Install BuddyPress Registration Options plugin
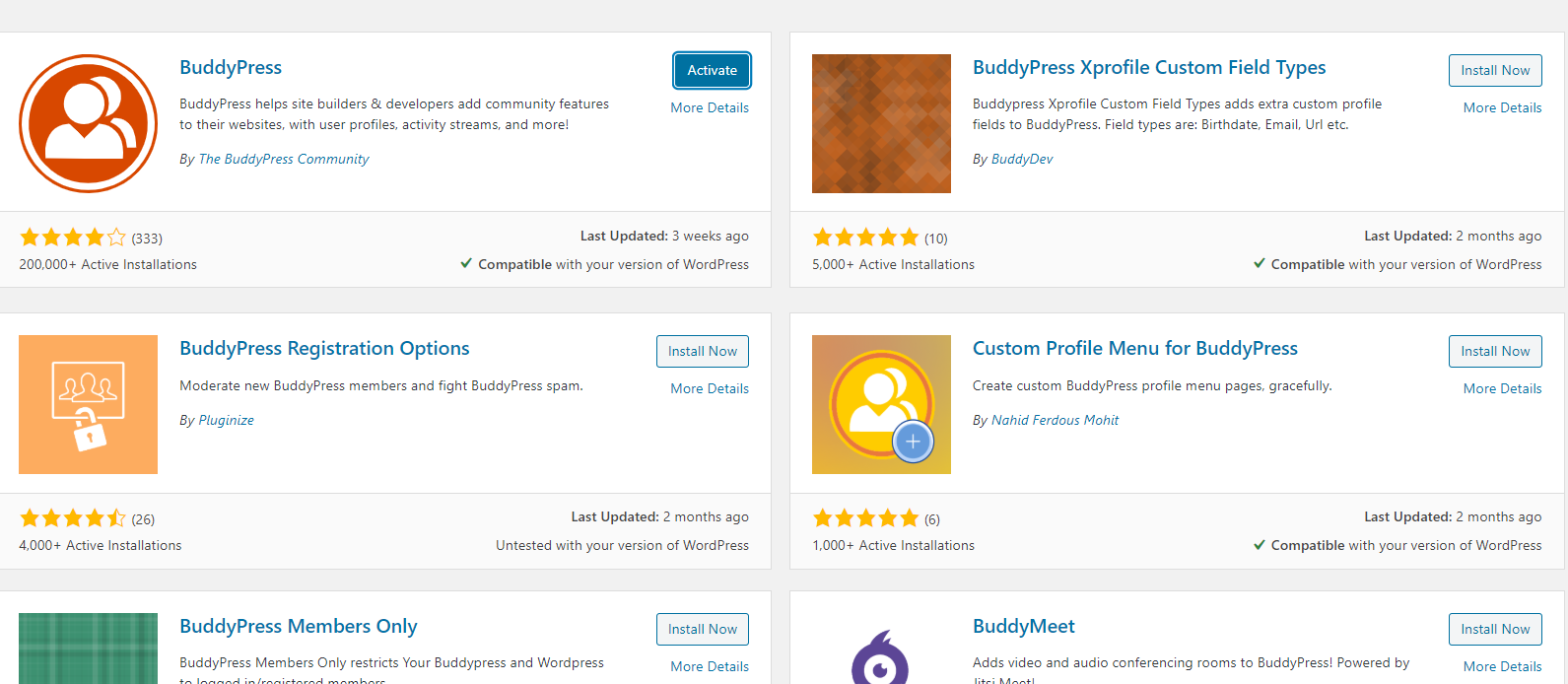The height and width of the screenshot is (684, 1568). click(703, 351)
